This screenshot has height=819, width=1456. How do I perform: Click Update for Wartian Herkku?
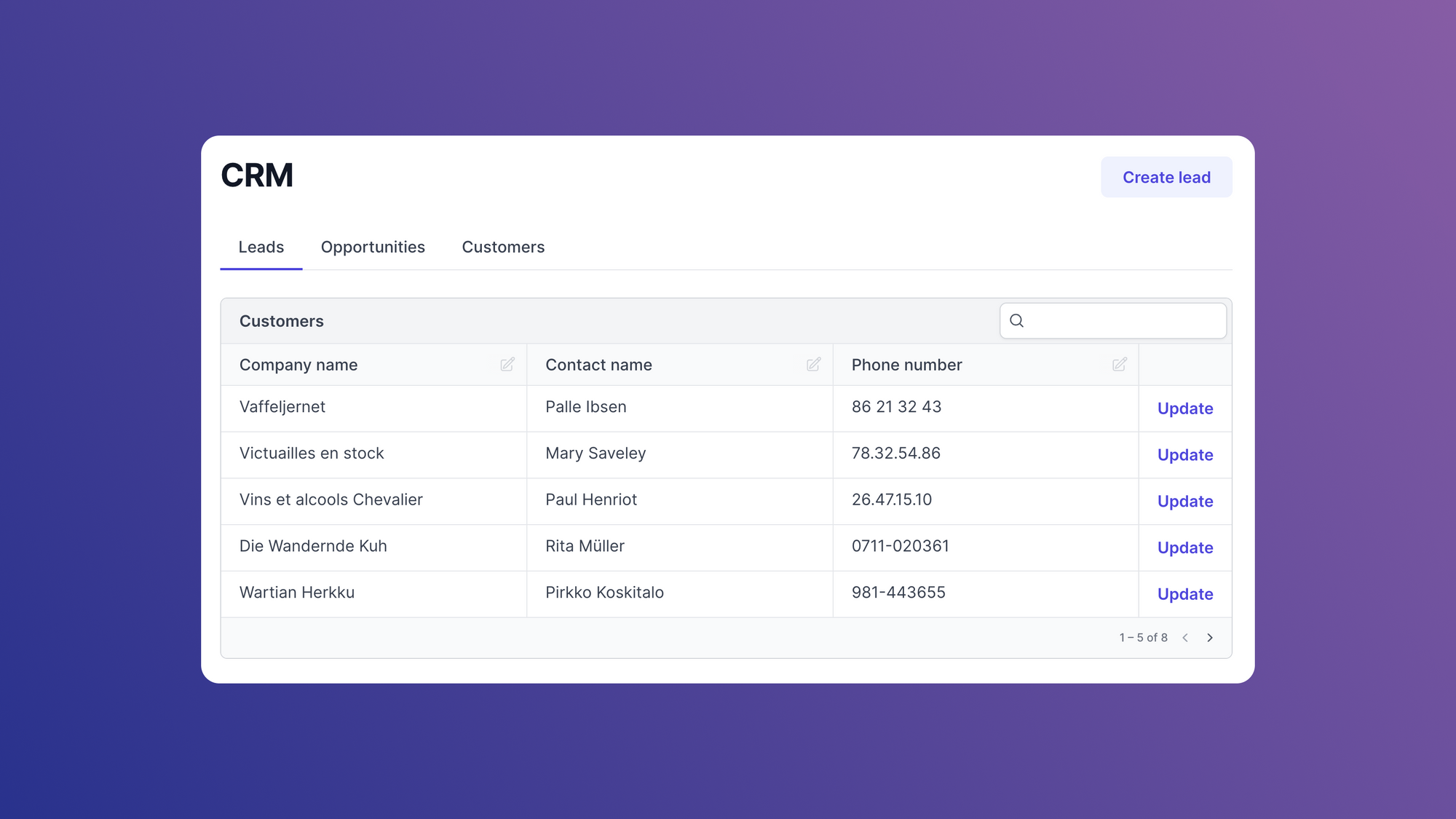click(1185, 594)
